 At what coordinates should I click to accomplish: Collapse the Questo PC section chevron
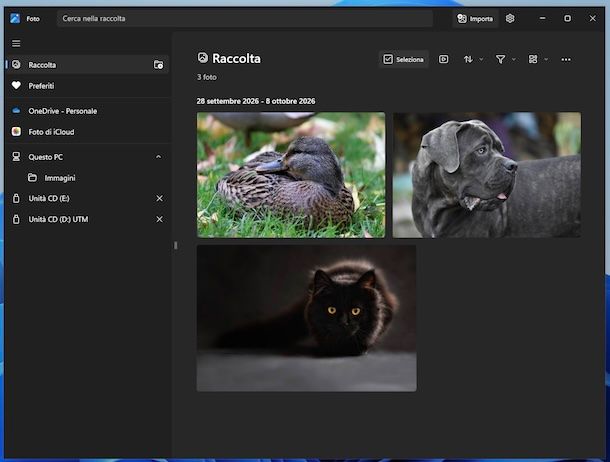point(158,157)
